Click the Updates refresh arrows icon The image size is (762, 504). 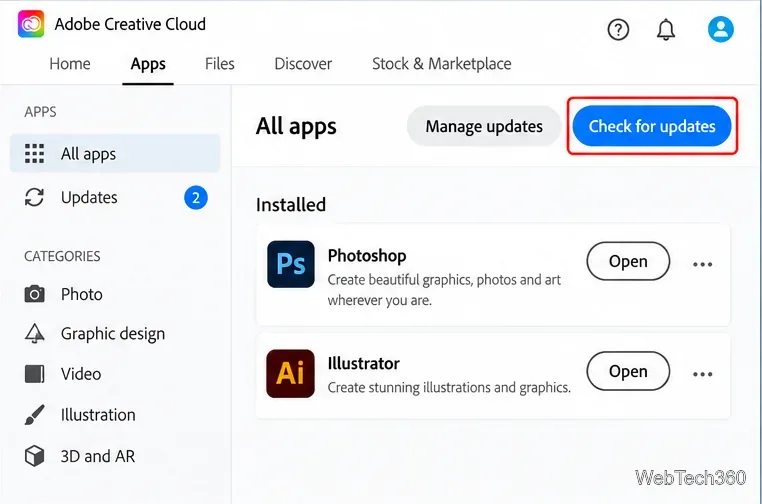coord(35,197)
